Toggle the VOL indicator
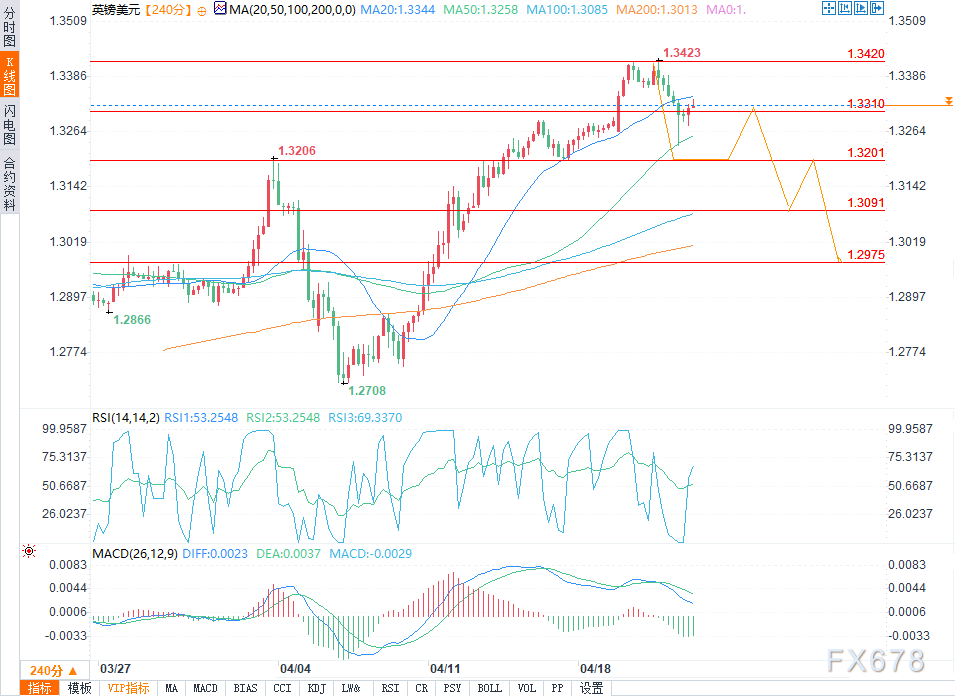Viewport: 955px width, 696px height. pos(527,688)
